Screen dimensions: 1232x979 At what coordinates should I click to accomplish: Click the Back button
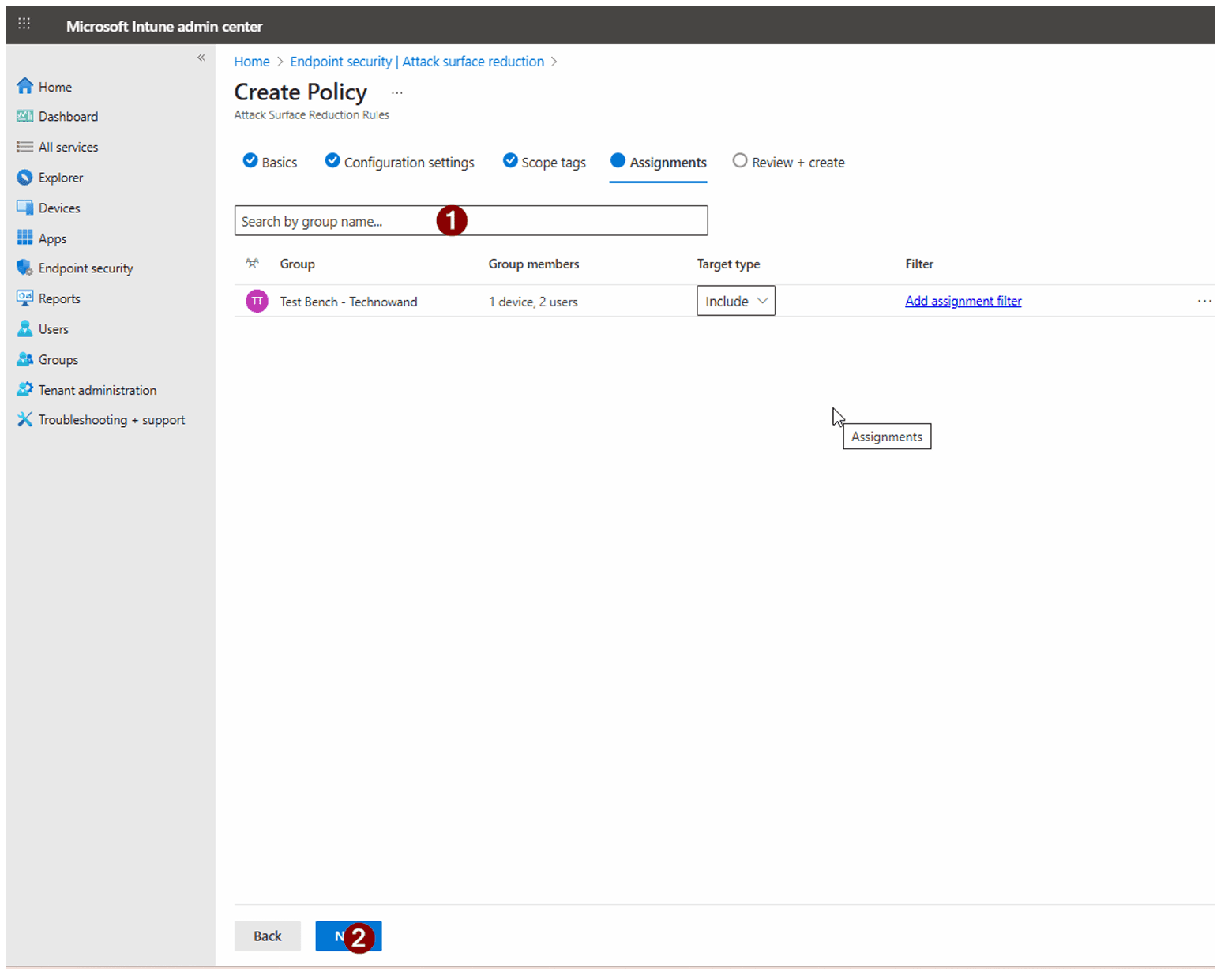tap(268, 936)
